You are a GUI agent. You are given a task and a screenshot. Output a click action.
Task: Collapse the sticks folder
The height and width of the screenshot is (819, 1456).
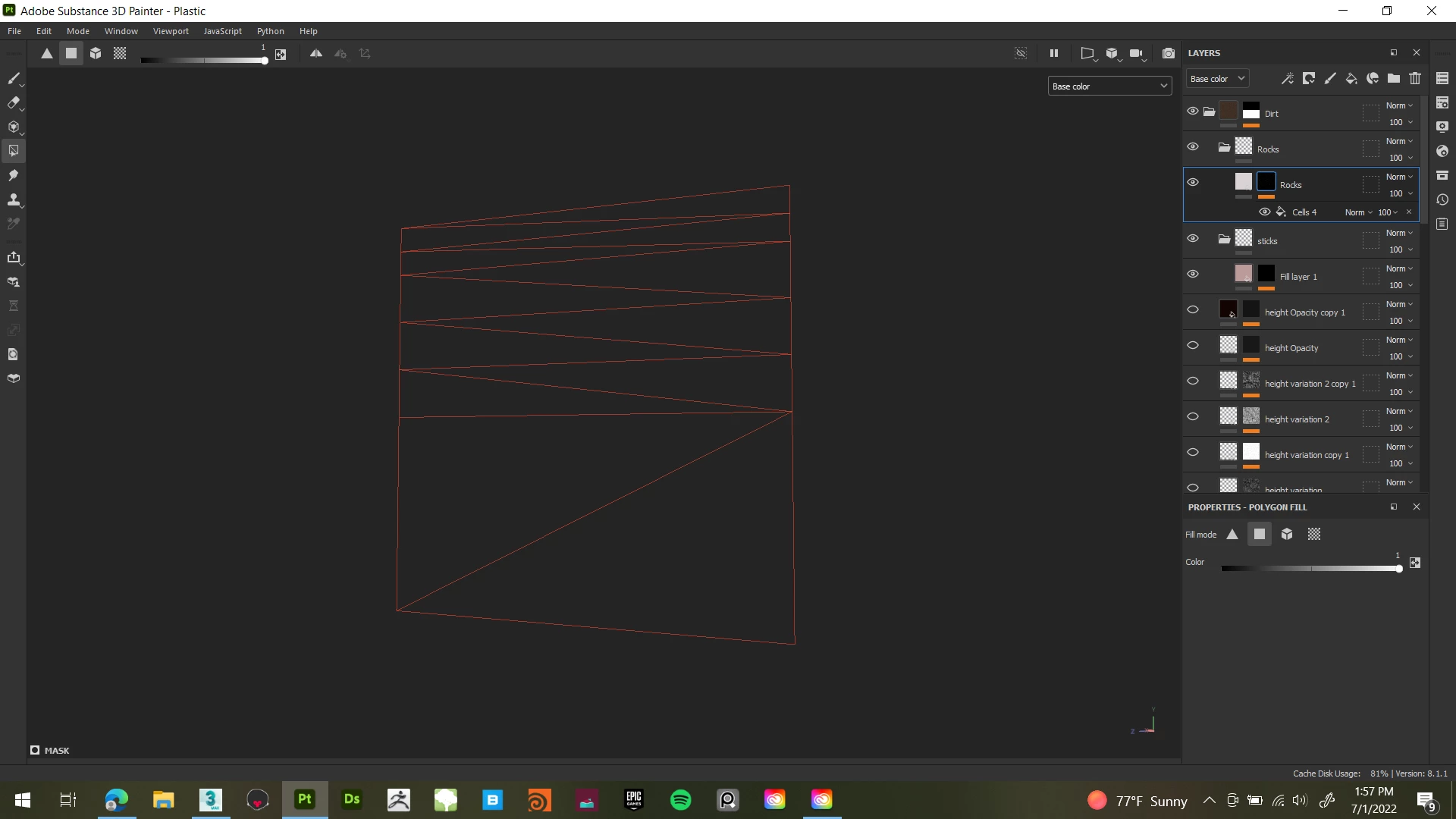pos(1224,240)
